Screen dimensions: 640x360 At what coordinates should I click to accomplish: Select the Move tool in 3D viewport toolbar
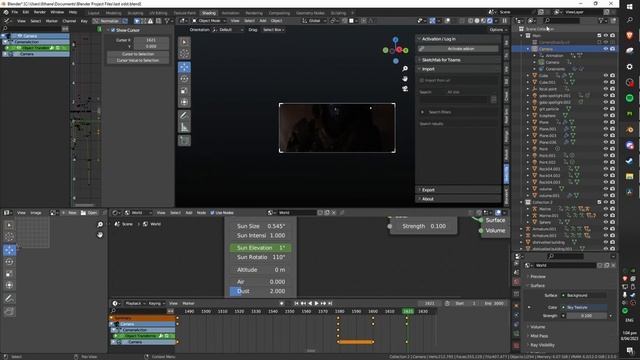(x=184, y=67)
